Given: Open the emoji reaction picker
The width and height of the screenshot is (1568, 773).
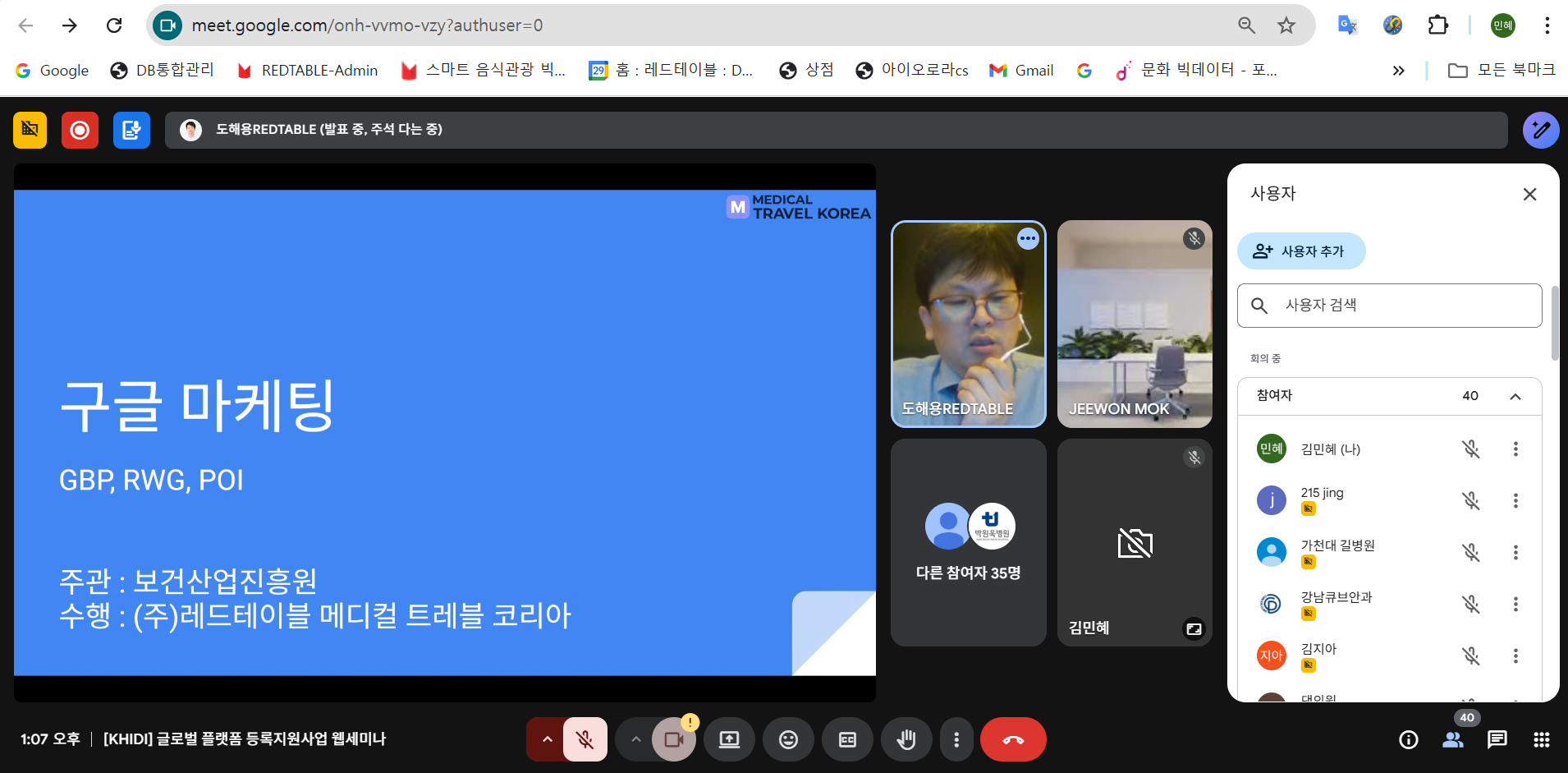Looking at the screenshot, I should click(x=788, y=739).
